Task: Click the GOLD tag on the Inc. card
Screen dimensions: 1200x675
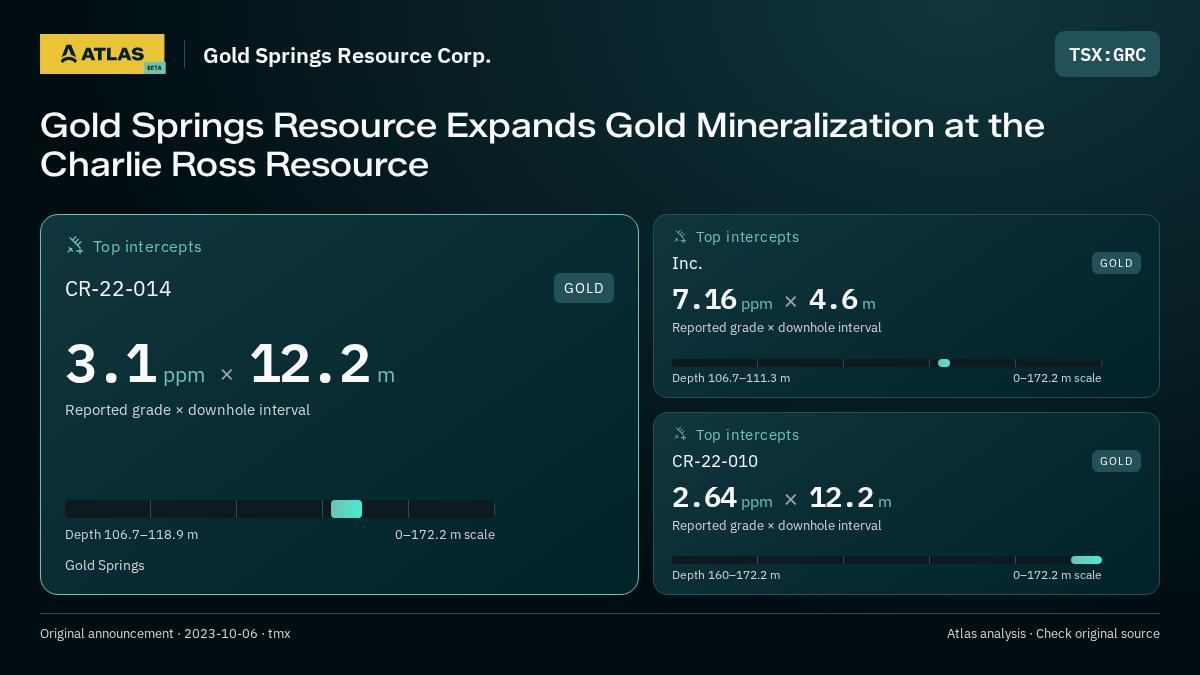Action: pos(1116,263)
